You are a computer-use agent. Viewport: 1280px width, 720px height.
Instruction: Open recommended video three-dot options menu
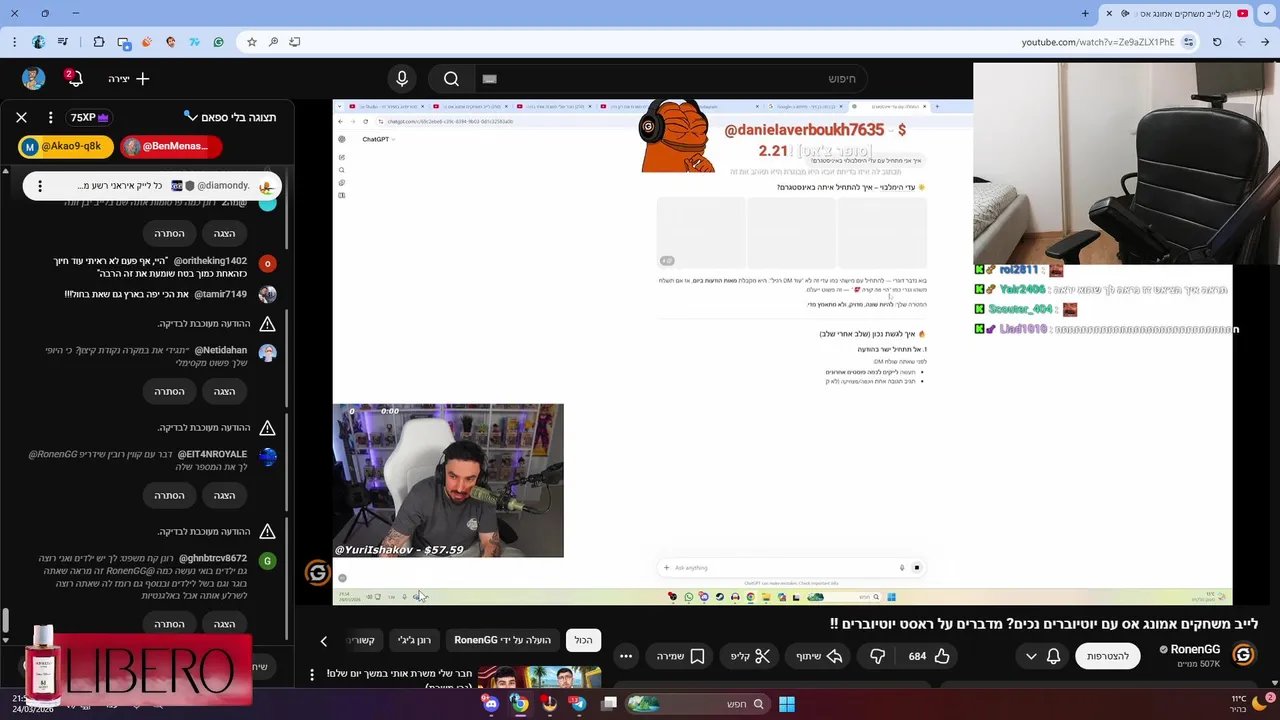pos(311,675)
